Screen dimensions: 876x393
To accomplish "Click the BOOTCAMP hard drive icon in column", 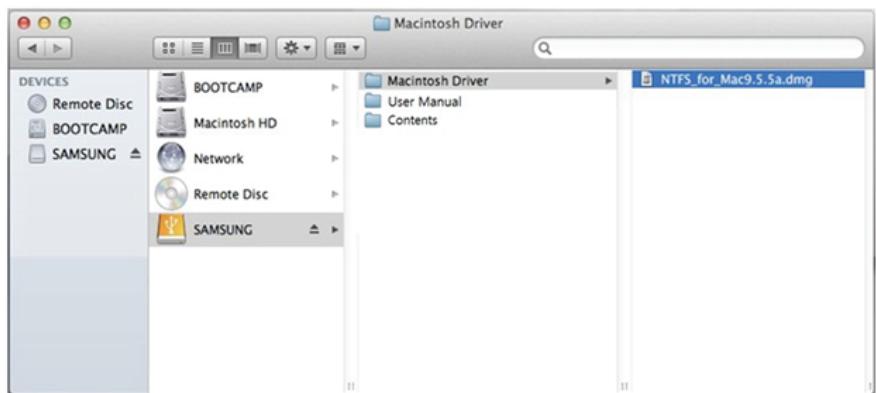I will (171, 87).
